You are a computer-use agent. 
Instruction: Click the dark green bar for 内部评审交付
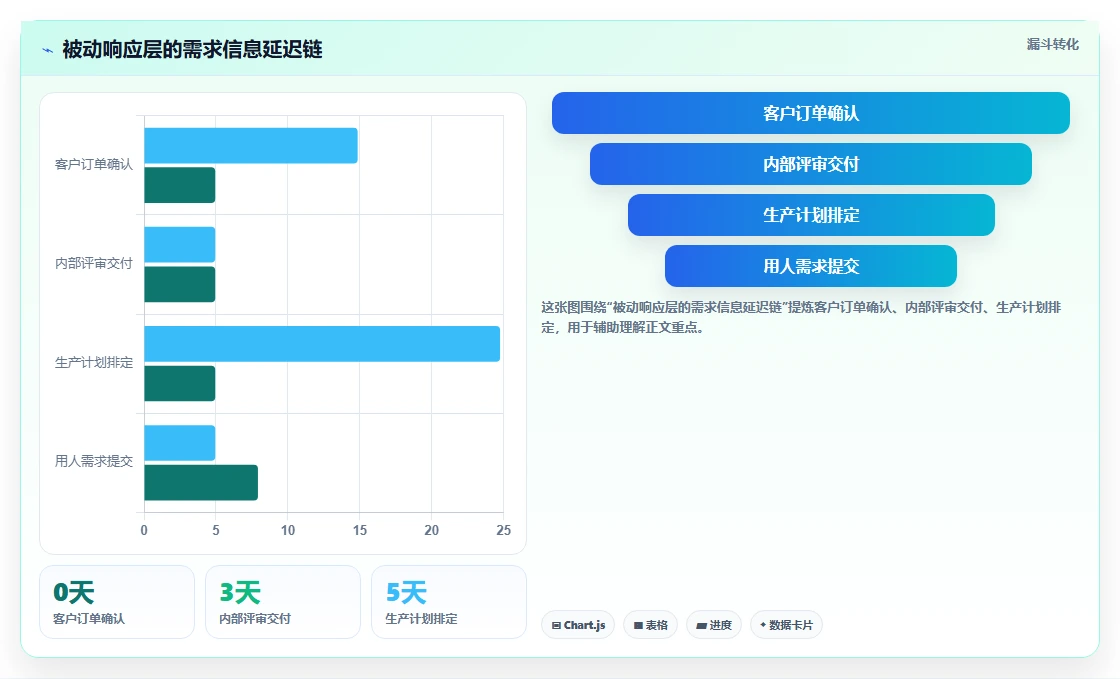pyautogui.click(x=179, y=284)
